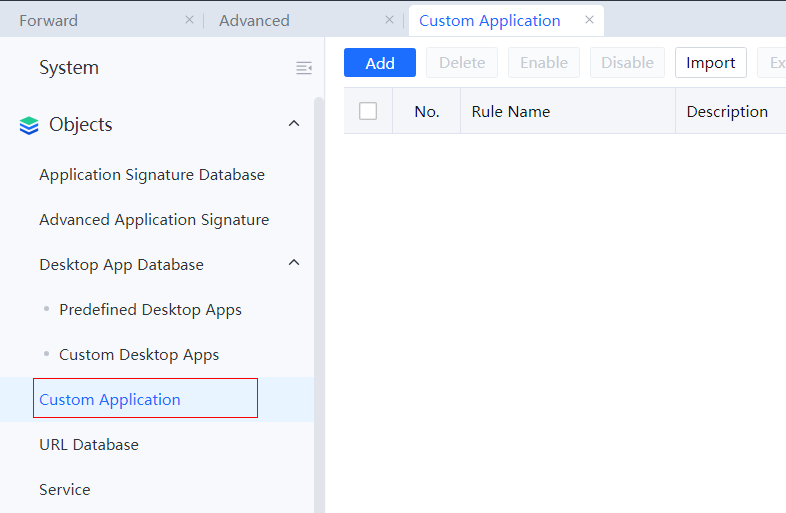Collapse the sidebar using the menu icon
This screenshot has height=513, width=786.
coord(304,68)
